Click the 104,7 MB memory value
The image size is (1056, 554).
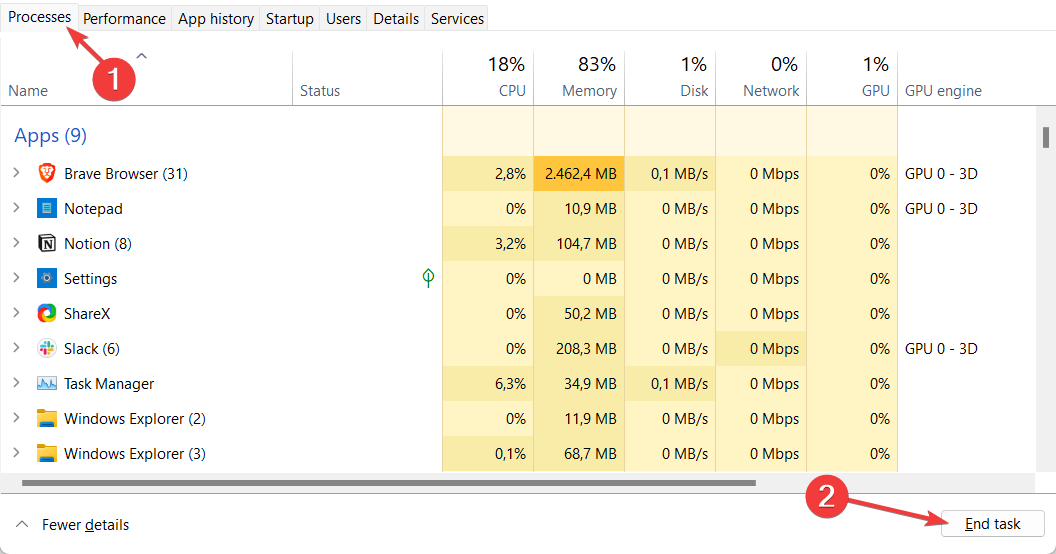pos(586,244)
